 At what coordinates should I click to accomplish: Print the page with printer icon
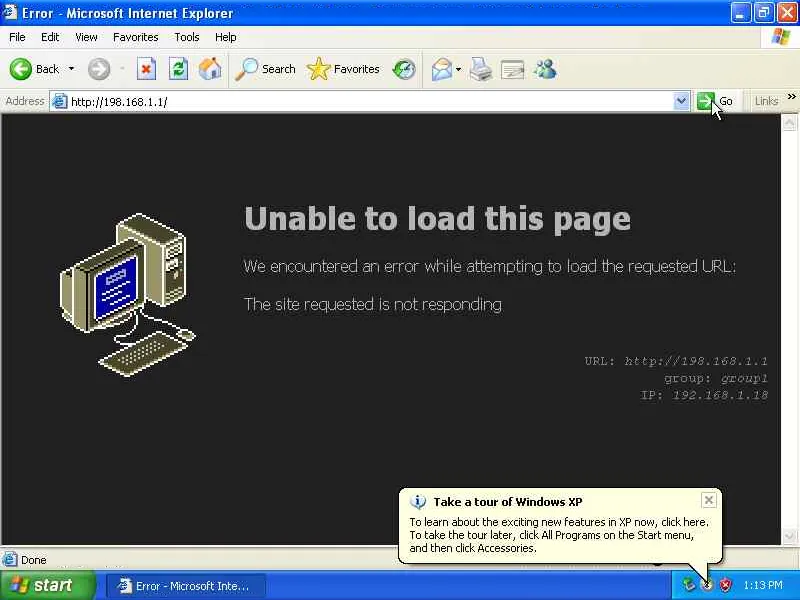coord(481,69)
